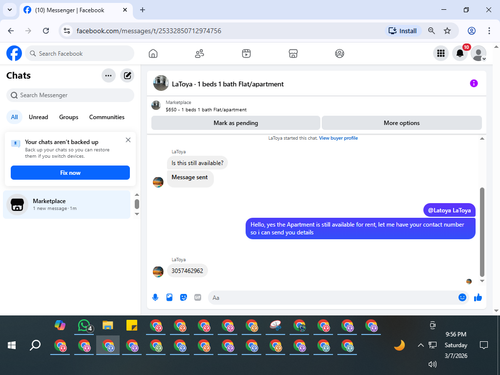Select the Groups chats filter
The width and height of the screenshot is (500, 375).
(68, 117)
